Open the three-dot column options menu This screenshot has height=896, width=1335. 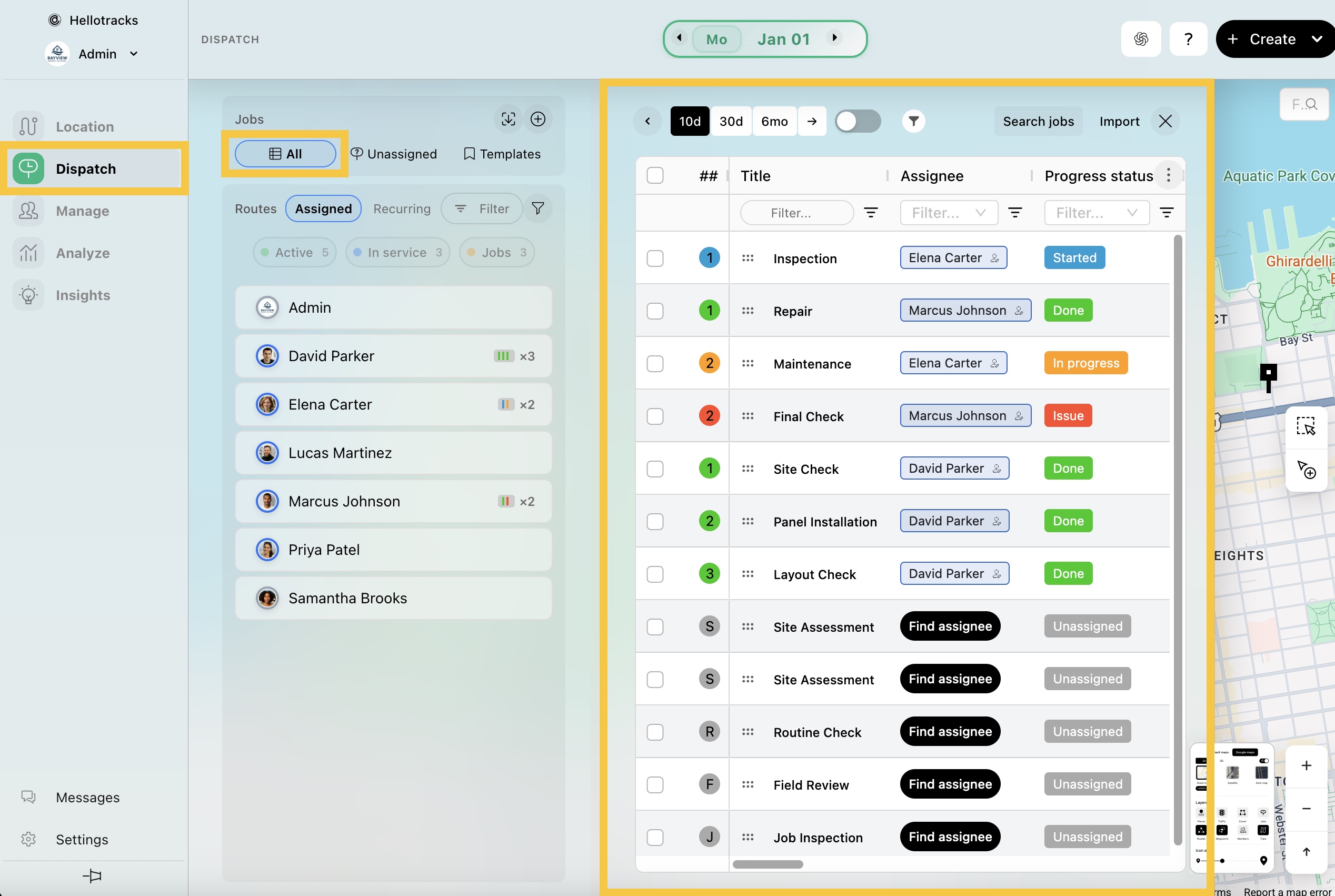coord(1168,175)
